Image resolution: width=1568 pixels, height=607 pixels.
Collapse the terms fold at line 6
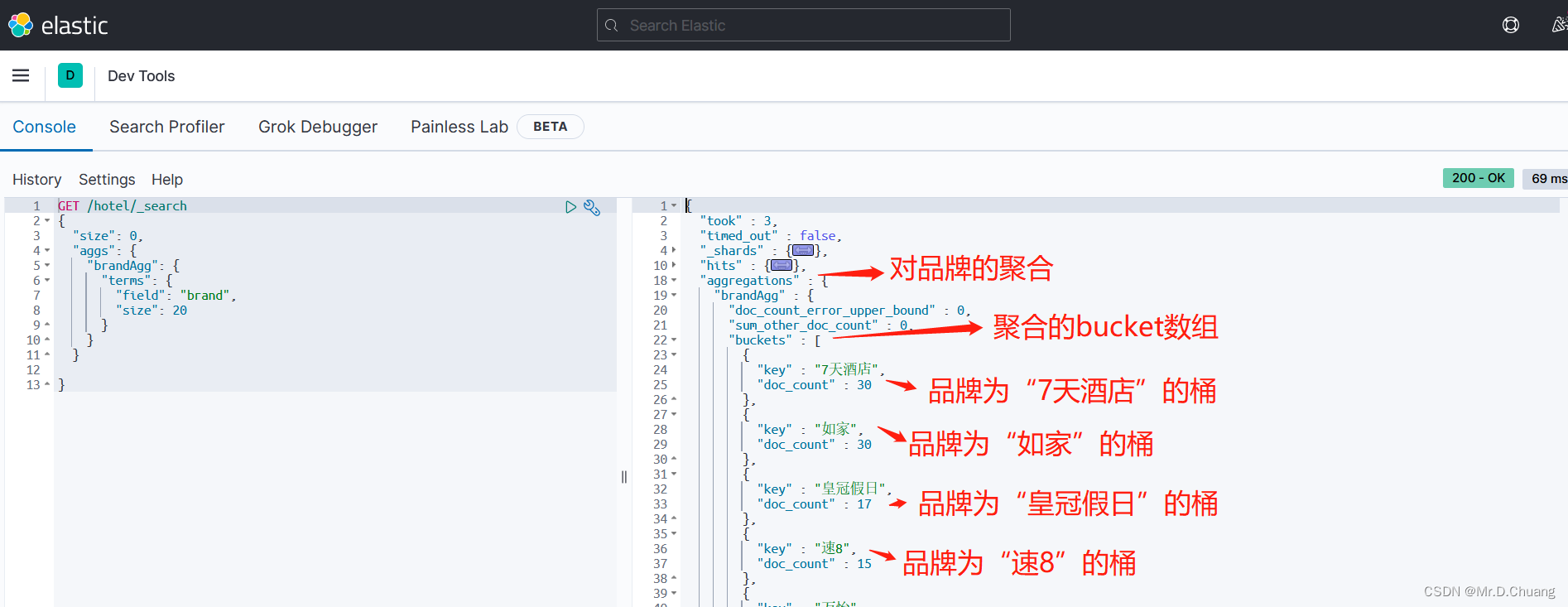(47, 281)
